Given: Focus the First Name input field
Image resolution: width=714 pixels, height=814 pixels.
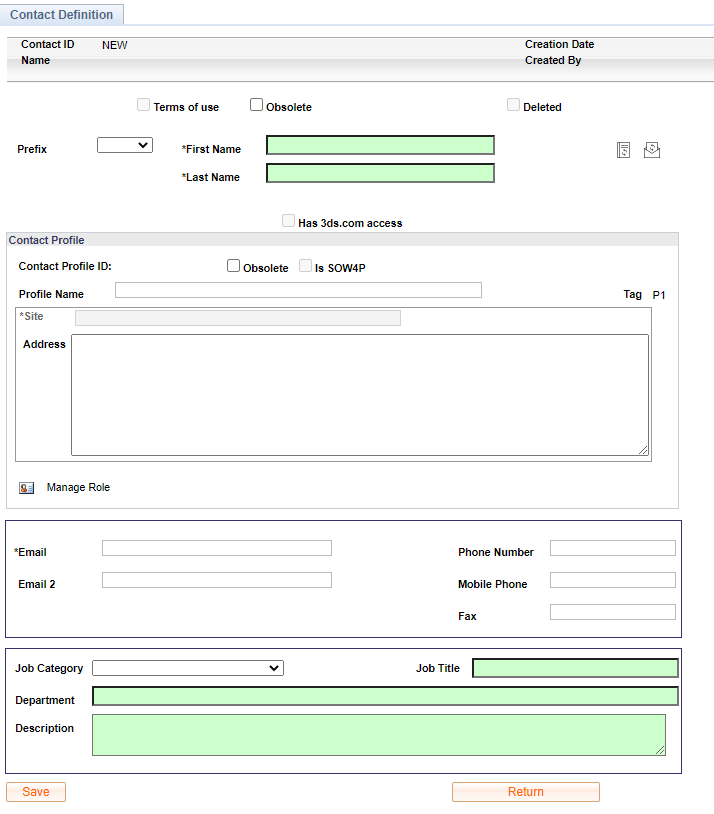Looking at the screenshot, I should pos(380,145).
